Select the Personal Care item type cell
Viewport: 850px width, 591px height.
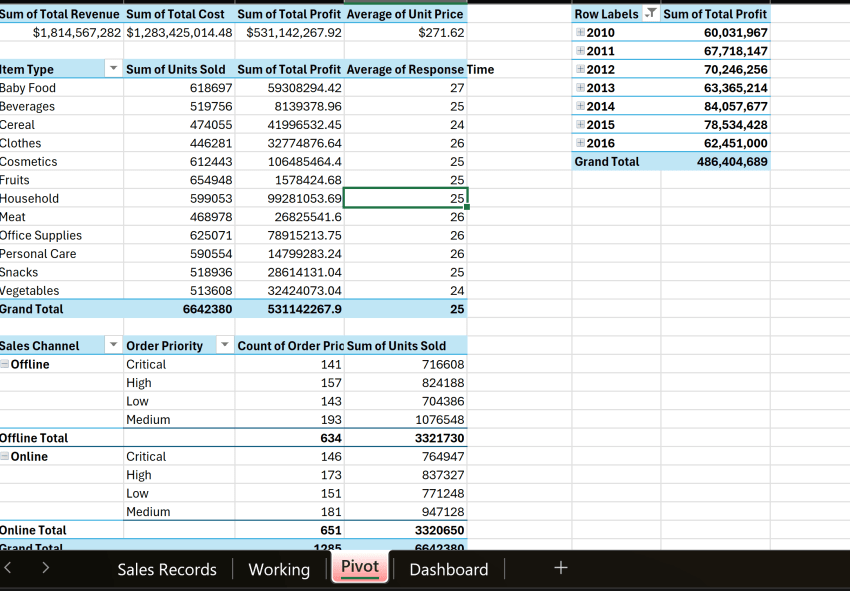pos(61,254)
